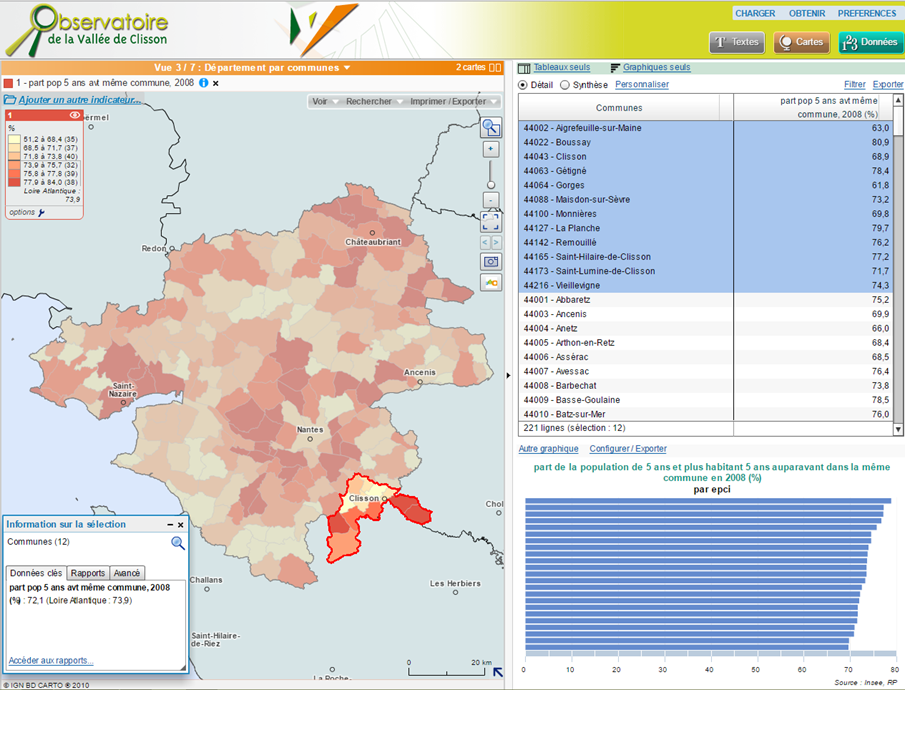The width and height of the screenshot is (905, 732).
Task: Click the bar-chart icon beside Graphiques seuls
Action: (x=615, y=68)
